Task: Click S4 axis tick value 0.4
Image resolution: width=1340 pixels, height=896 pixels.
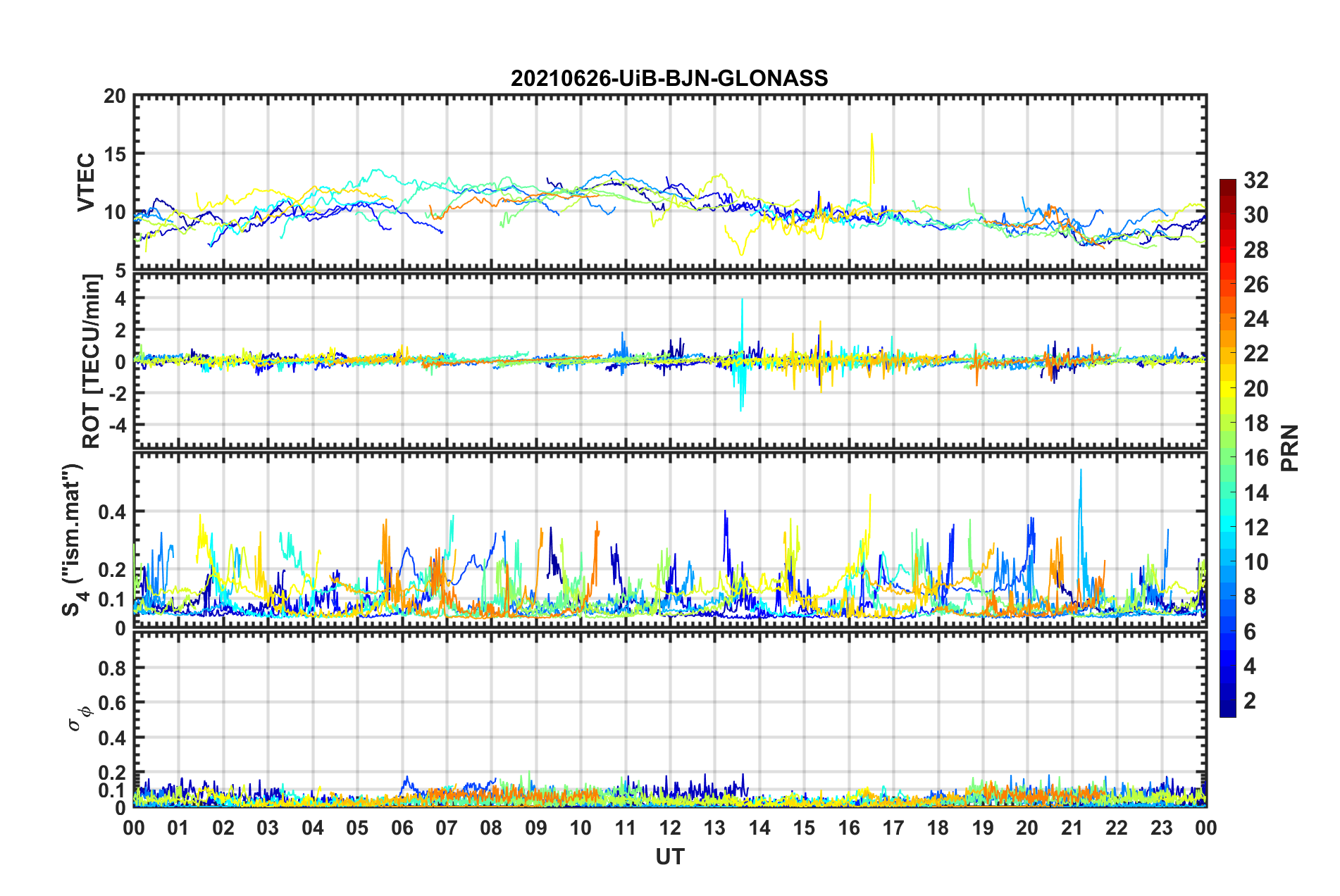Action: (x=112, y=511)
